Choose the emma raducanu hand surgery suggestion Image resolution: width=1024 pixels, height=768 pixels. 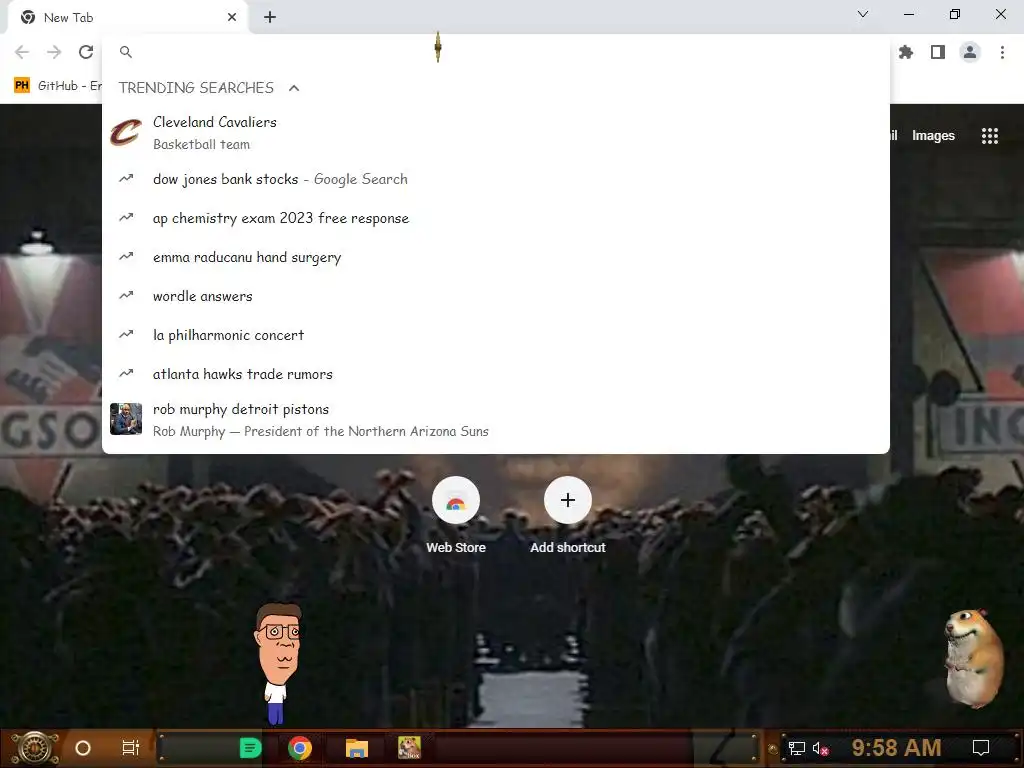tap(496, 257)
